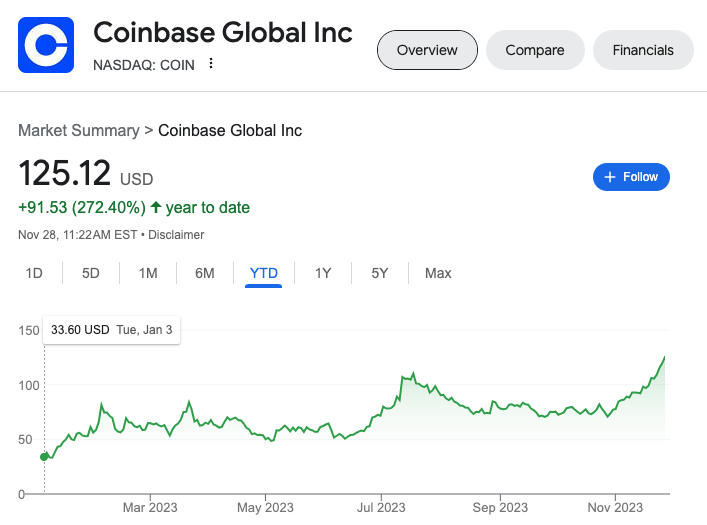This screenshot has width=707, height=525.
Task: Select the 1Y time range
Action: click(x=323, y=273)
